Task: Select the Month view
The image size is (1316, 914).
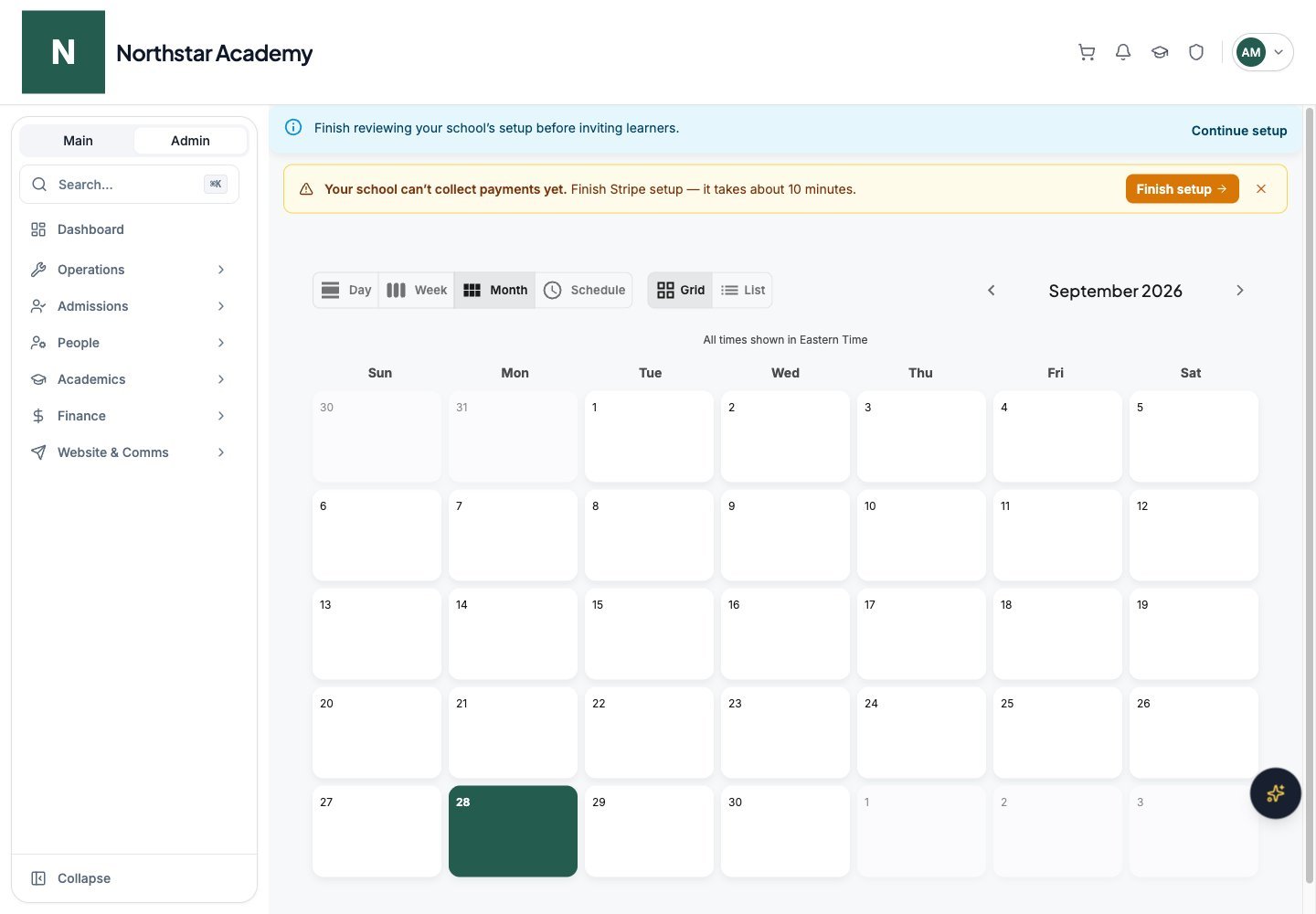Action: pos(495,291)
